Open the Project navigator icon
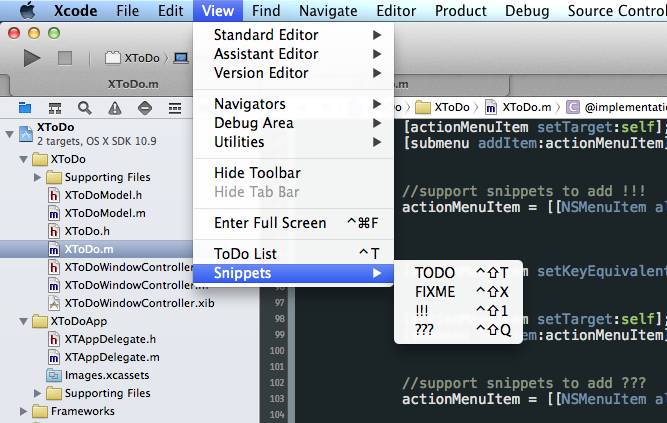 (x=25, y=108)
